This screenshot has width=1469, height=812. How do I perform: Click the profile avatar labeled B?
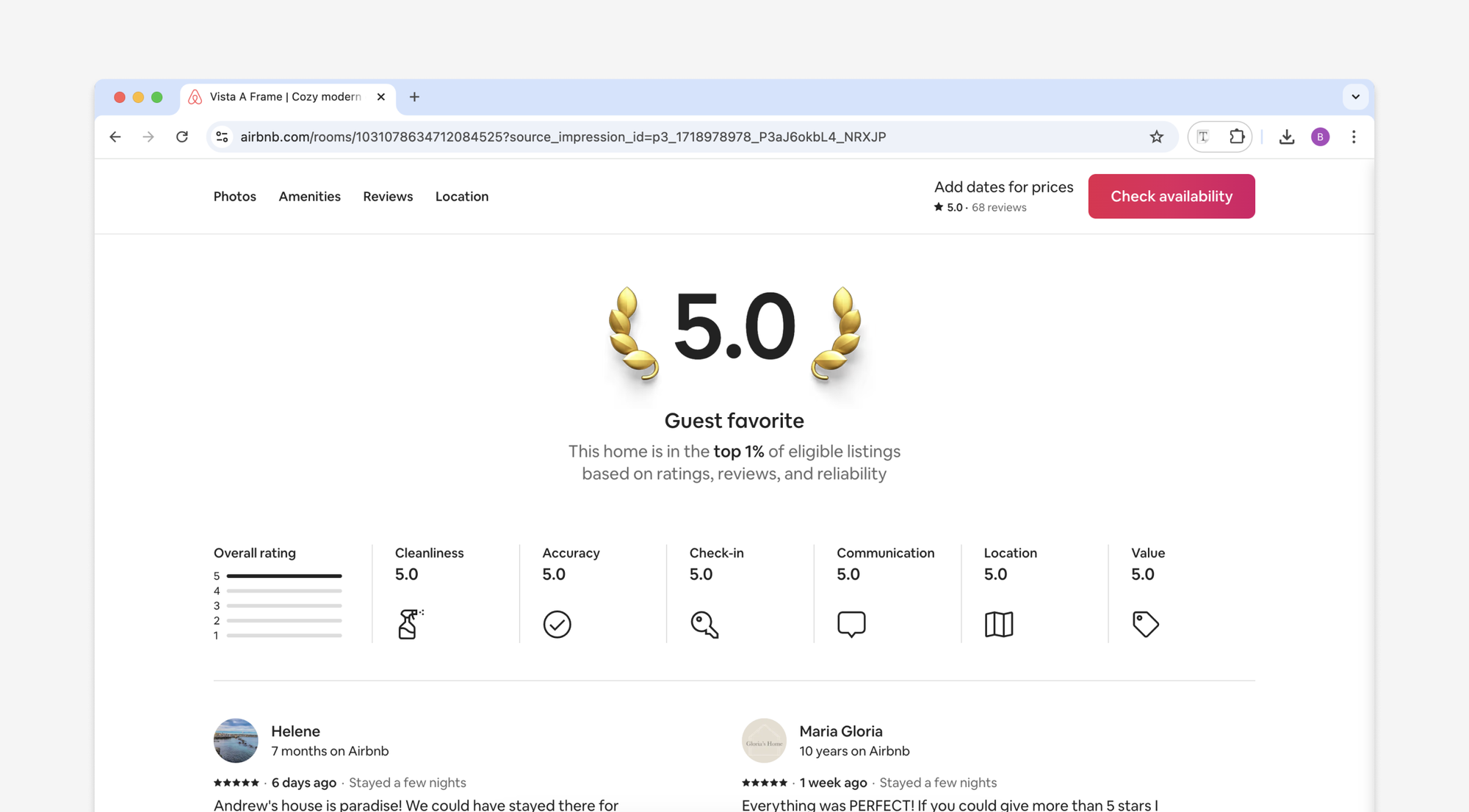tap(1320, 137)
